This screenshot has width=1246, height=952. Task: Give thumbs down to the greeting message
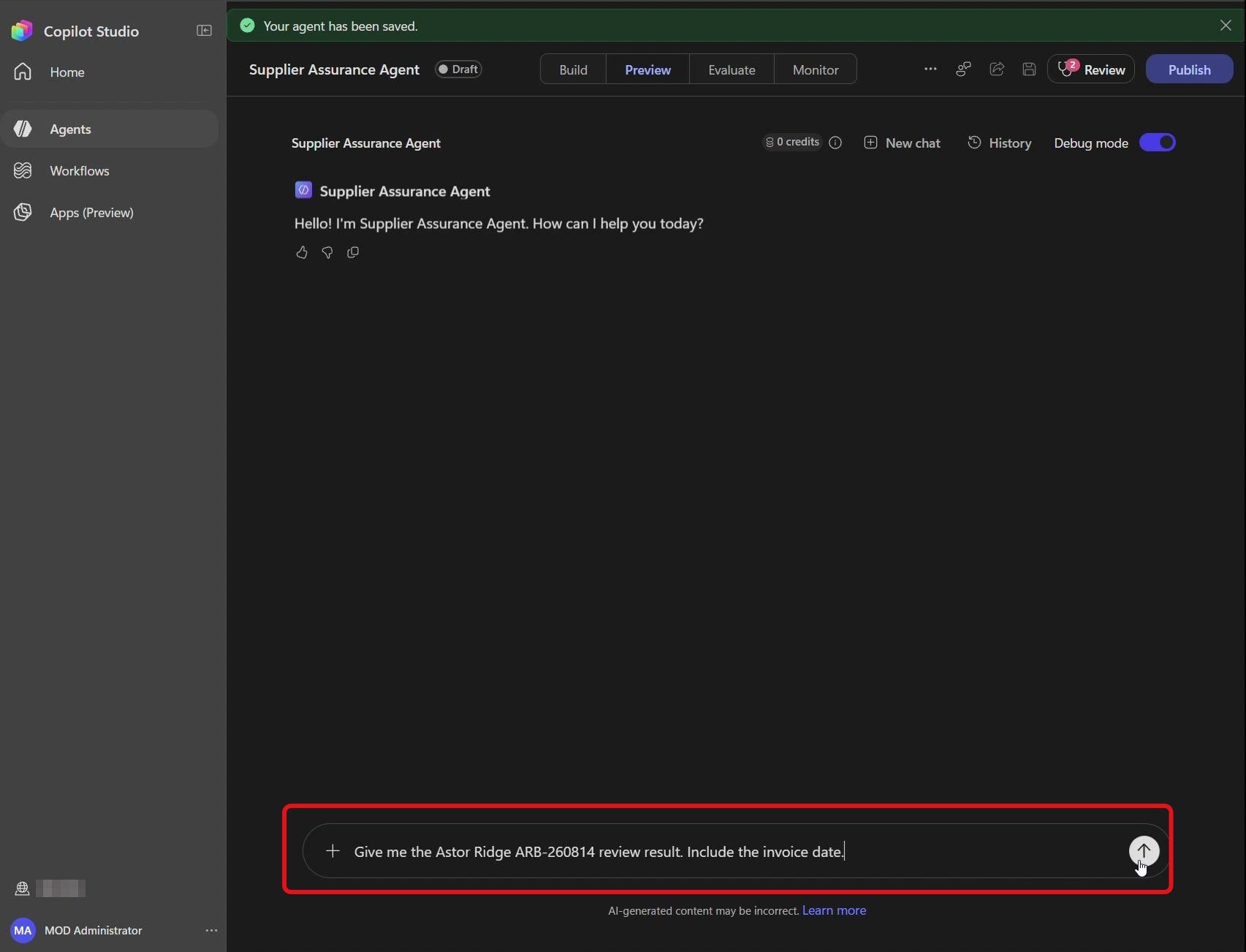pos(327,252)
